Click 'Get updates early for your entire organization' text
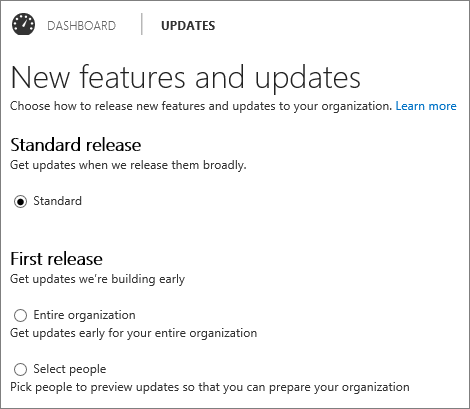 point(133,333)
